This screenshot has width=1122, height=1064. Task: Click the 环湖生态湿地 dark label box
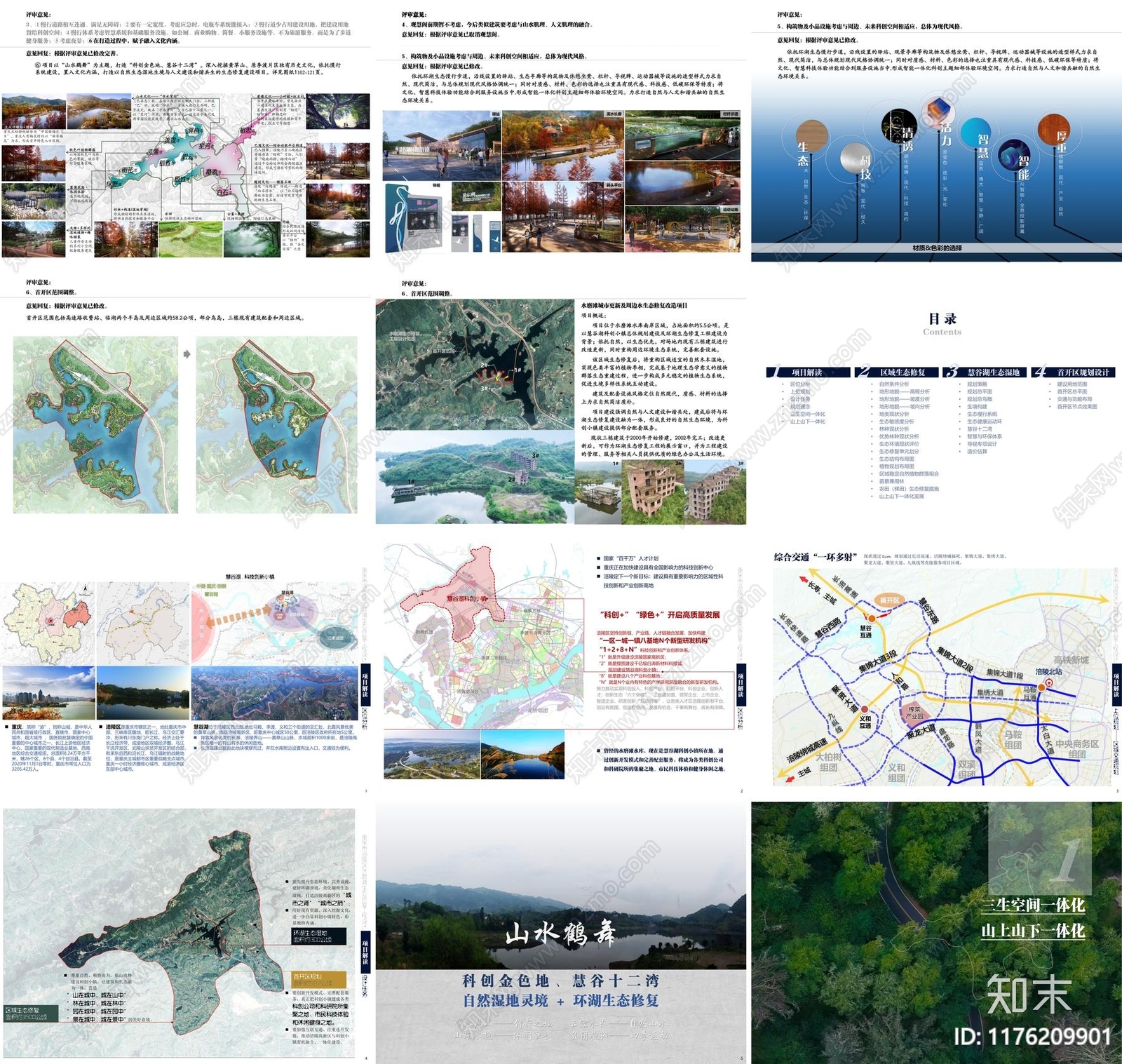[319, 936]
